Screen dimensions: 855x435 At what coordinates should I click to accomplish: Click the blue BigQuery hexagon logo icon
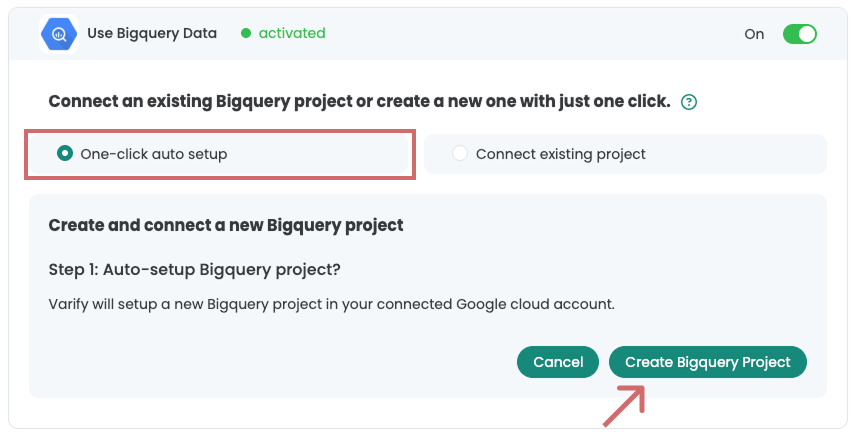coord(59,34)
